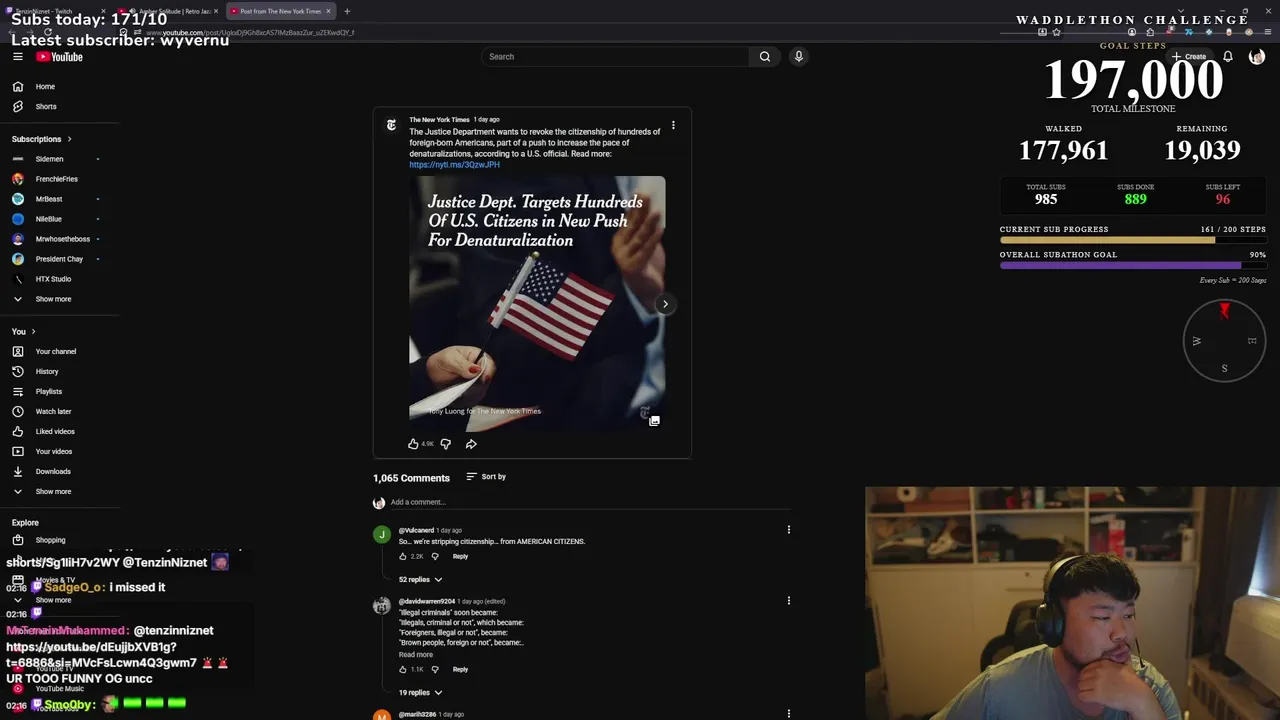Screen dimensions: 1280x720
Task: Expand the Subscriptions section header
Action: 41,139
